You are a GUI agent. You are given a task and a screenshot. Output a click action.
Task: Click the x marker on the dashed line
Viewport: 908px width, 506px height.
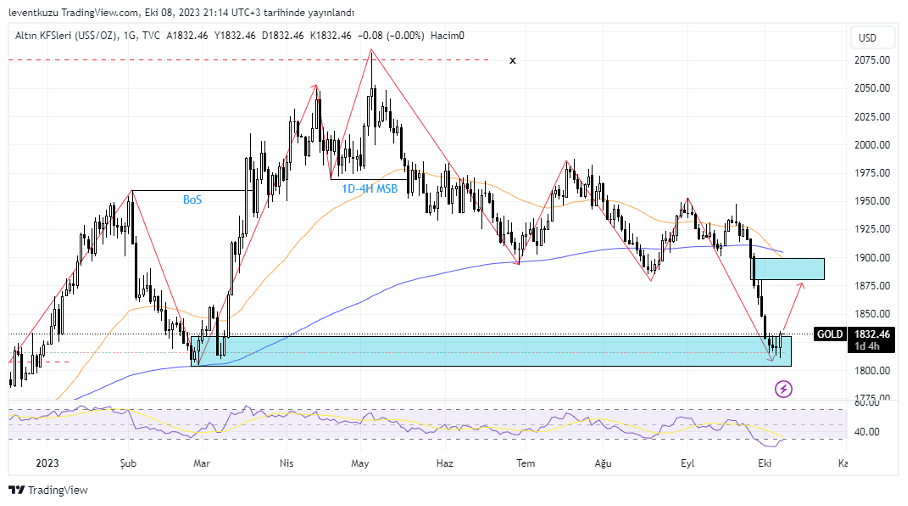(513, 61)
